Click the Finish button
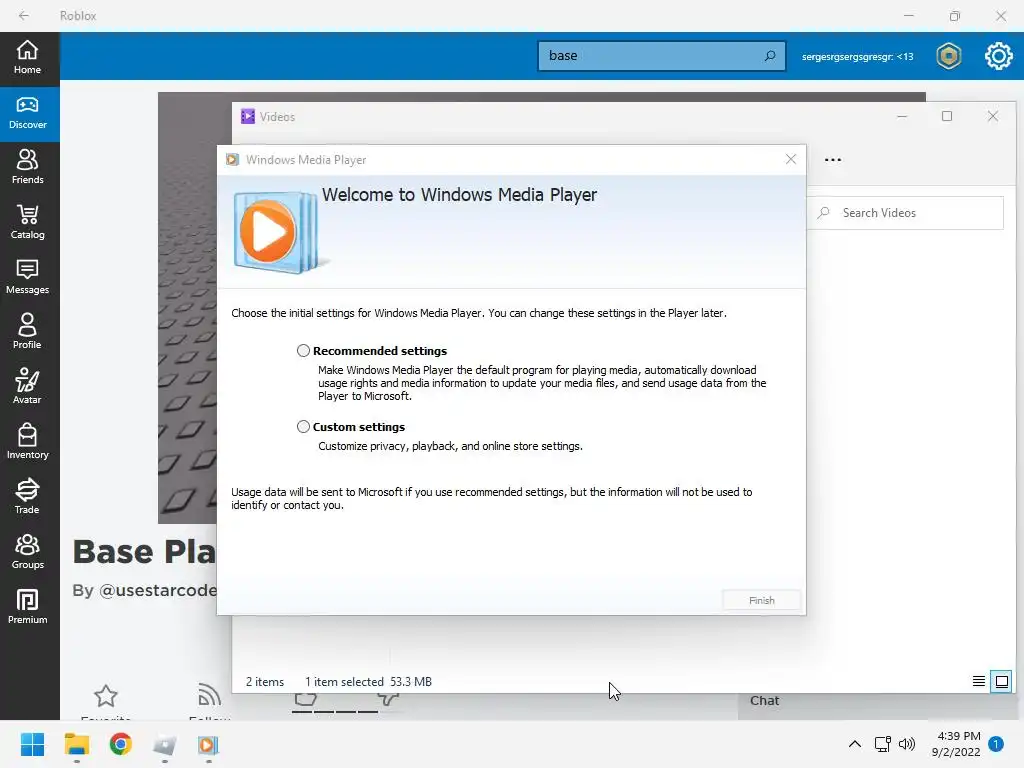1024x768 pixels. pyautogui.click(x=761, y=600)
